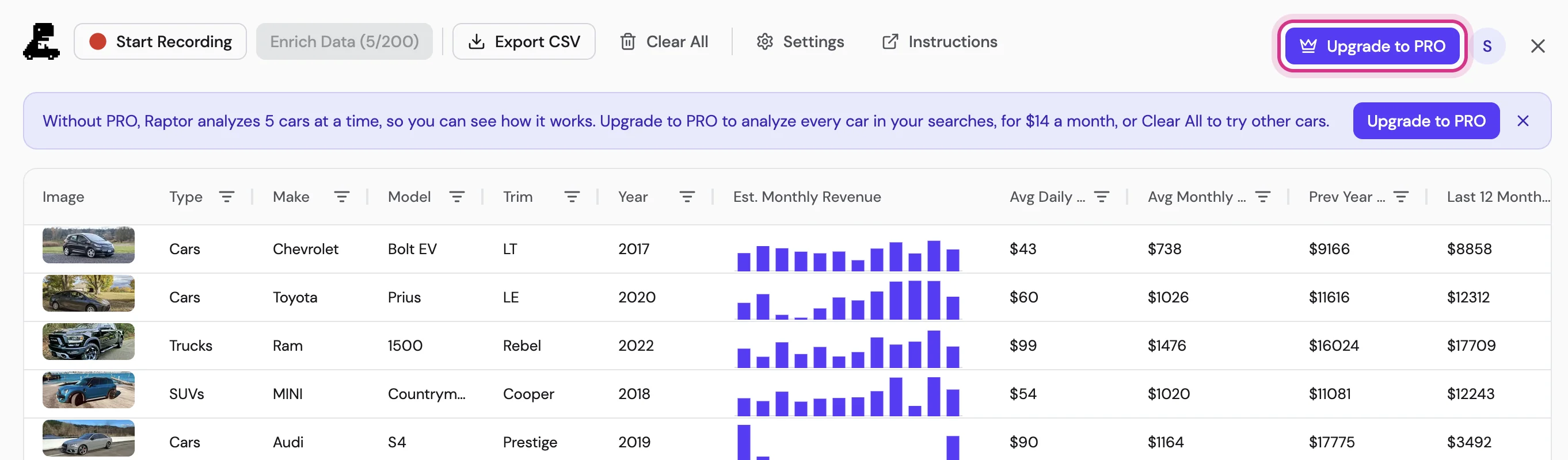Click MINI Cooper revenue bar chart
Viewport: 1568px width, 460px height.
[848, 397]
